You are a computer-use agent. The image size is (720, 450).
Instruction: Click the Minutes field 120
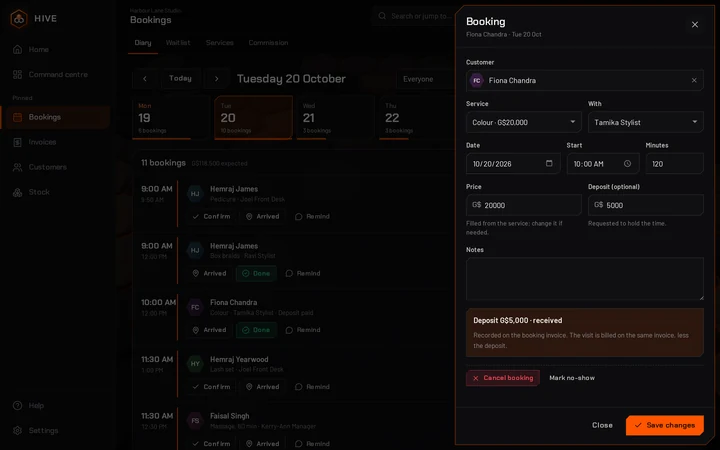tap(675, 163)
